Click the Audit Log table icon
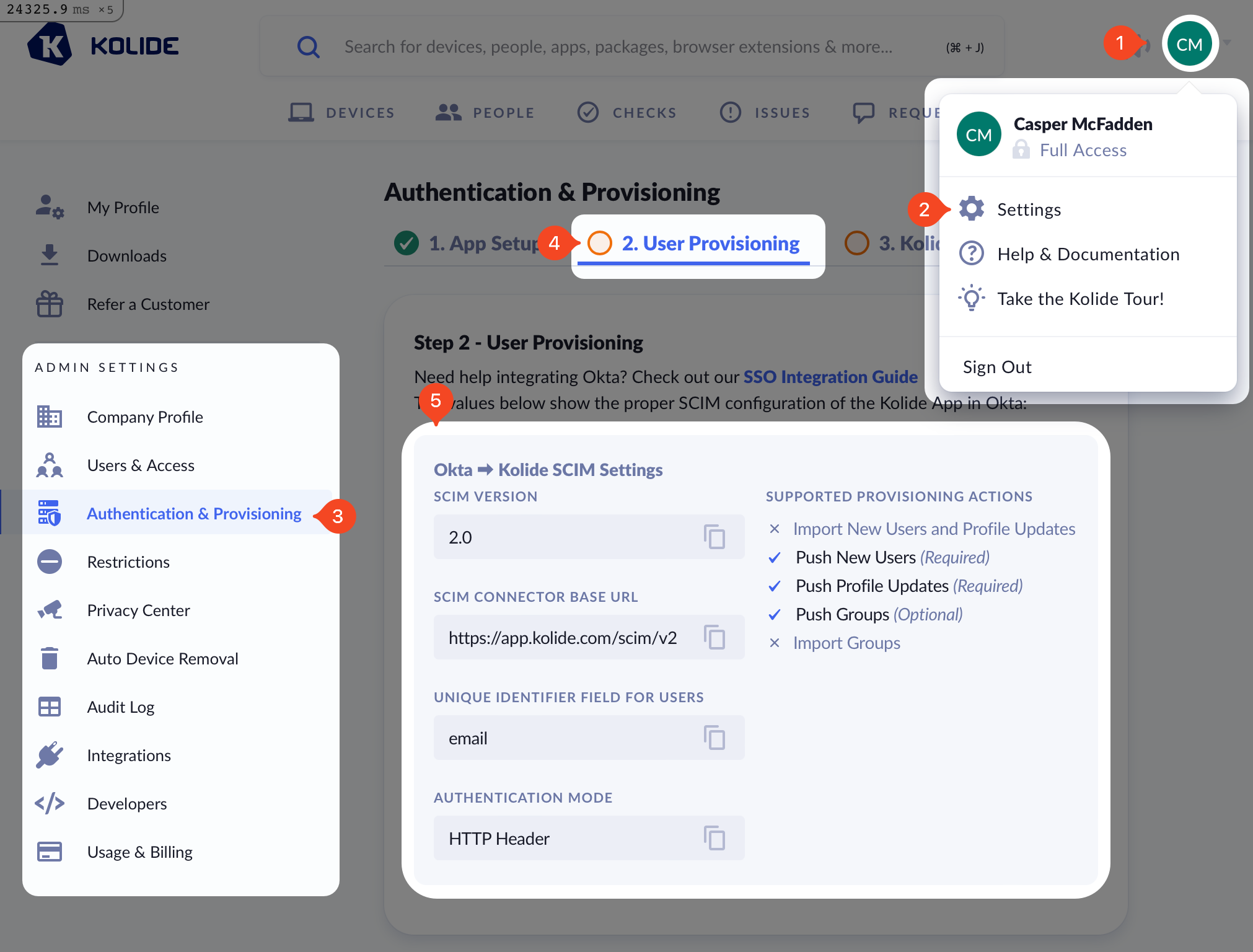Image resolution: width=1253 pixels, height=952 pixels. [x=49, y=707]
